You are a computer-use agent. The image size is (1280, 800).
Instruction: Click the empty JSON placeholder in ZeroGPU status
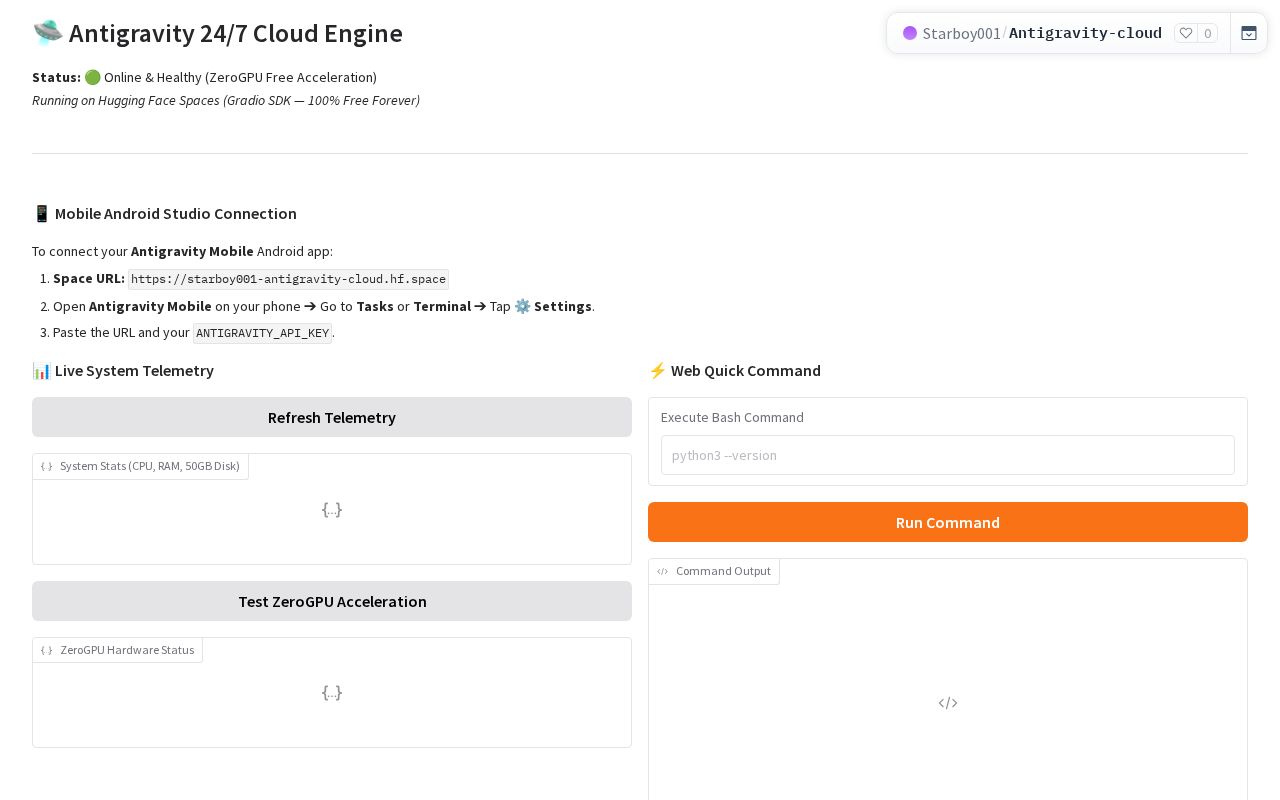(x=332, y=692)
